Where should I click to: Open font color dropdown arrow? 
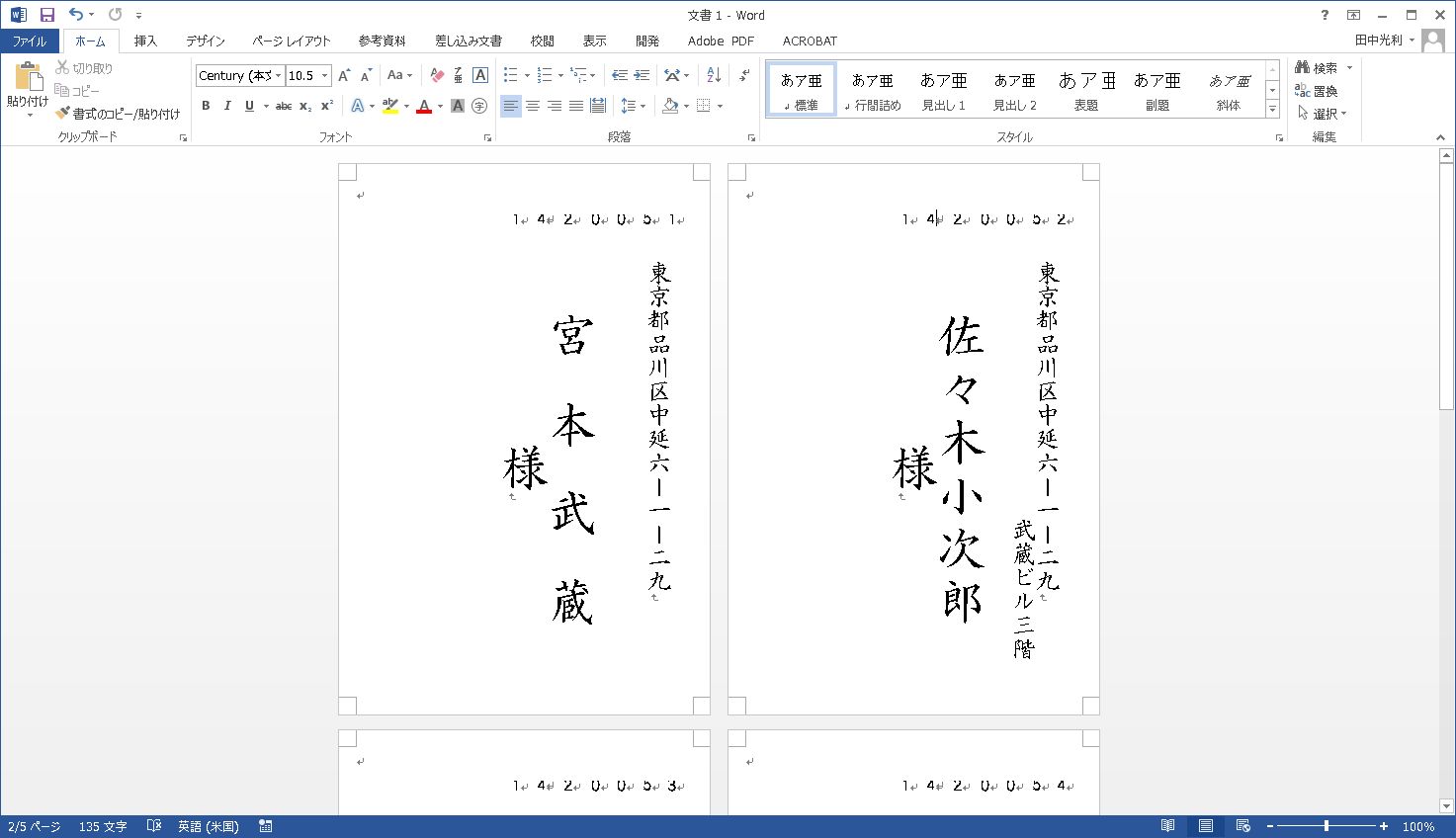440,106
